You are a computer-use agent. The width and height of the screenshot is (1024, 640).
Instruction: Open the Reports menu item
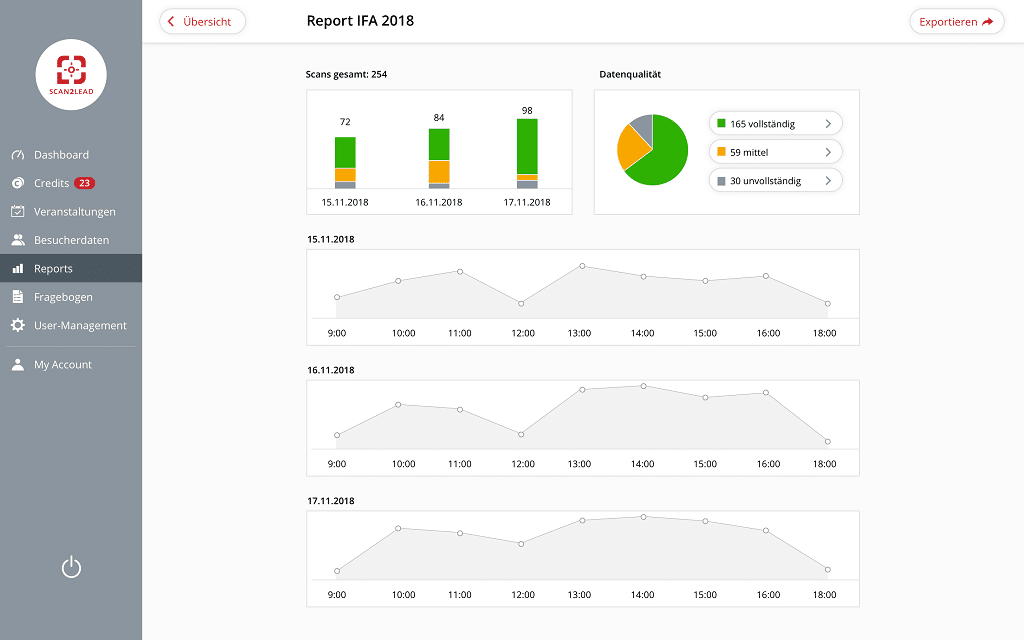pyautogui.click(x=53, y=269)
